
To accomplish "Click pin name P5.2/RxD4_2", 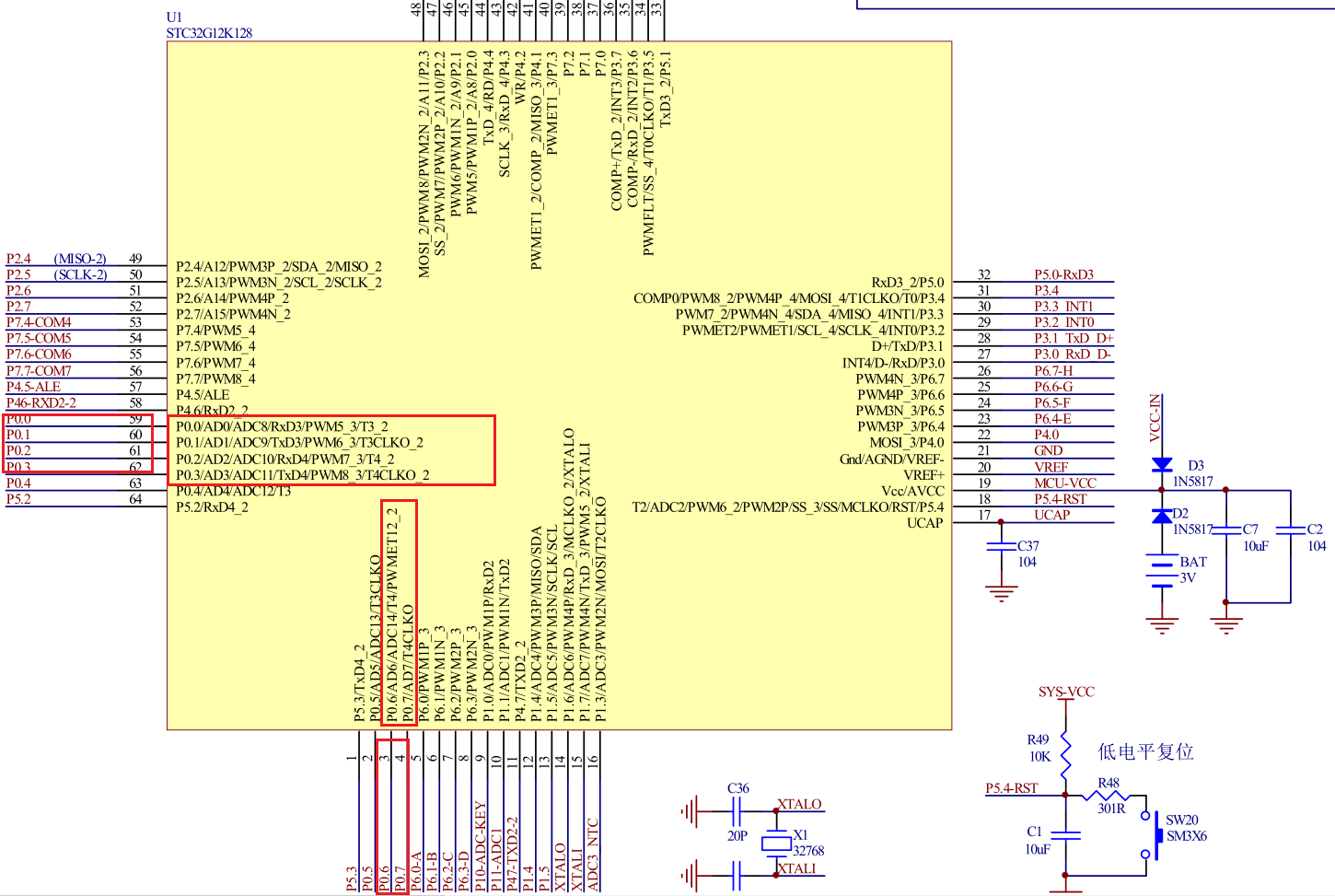I will tap(212, 507).
